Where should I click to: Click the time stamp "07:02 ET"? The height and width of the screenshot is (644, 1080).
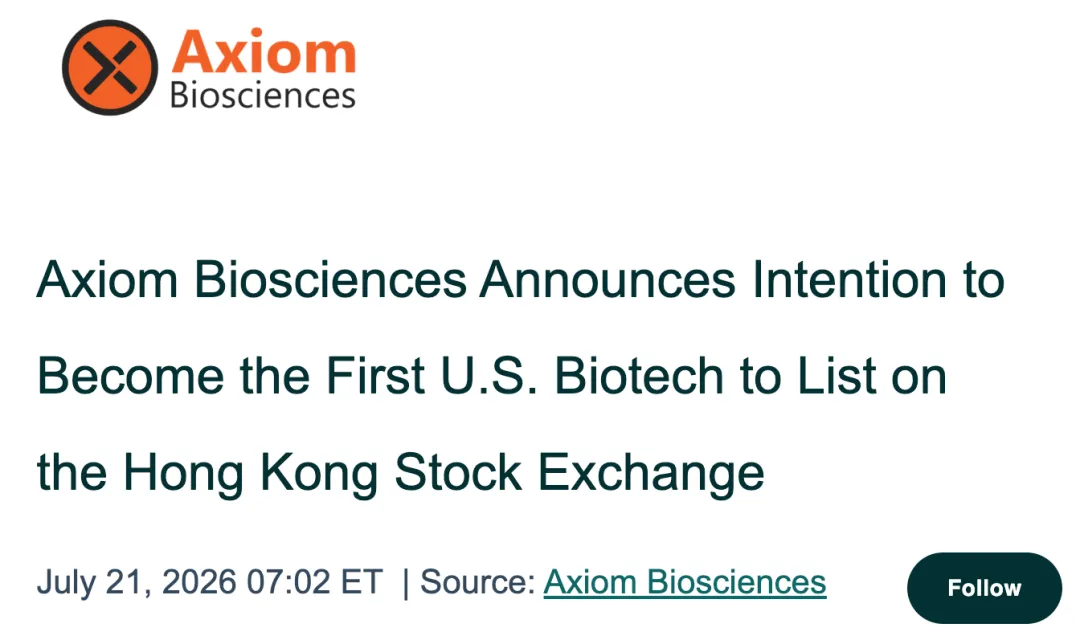(314, 582)
